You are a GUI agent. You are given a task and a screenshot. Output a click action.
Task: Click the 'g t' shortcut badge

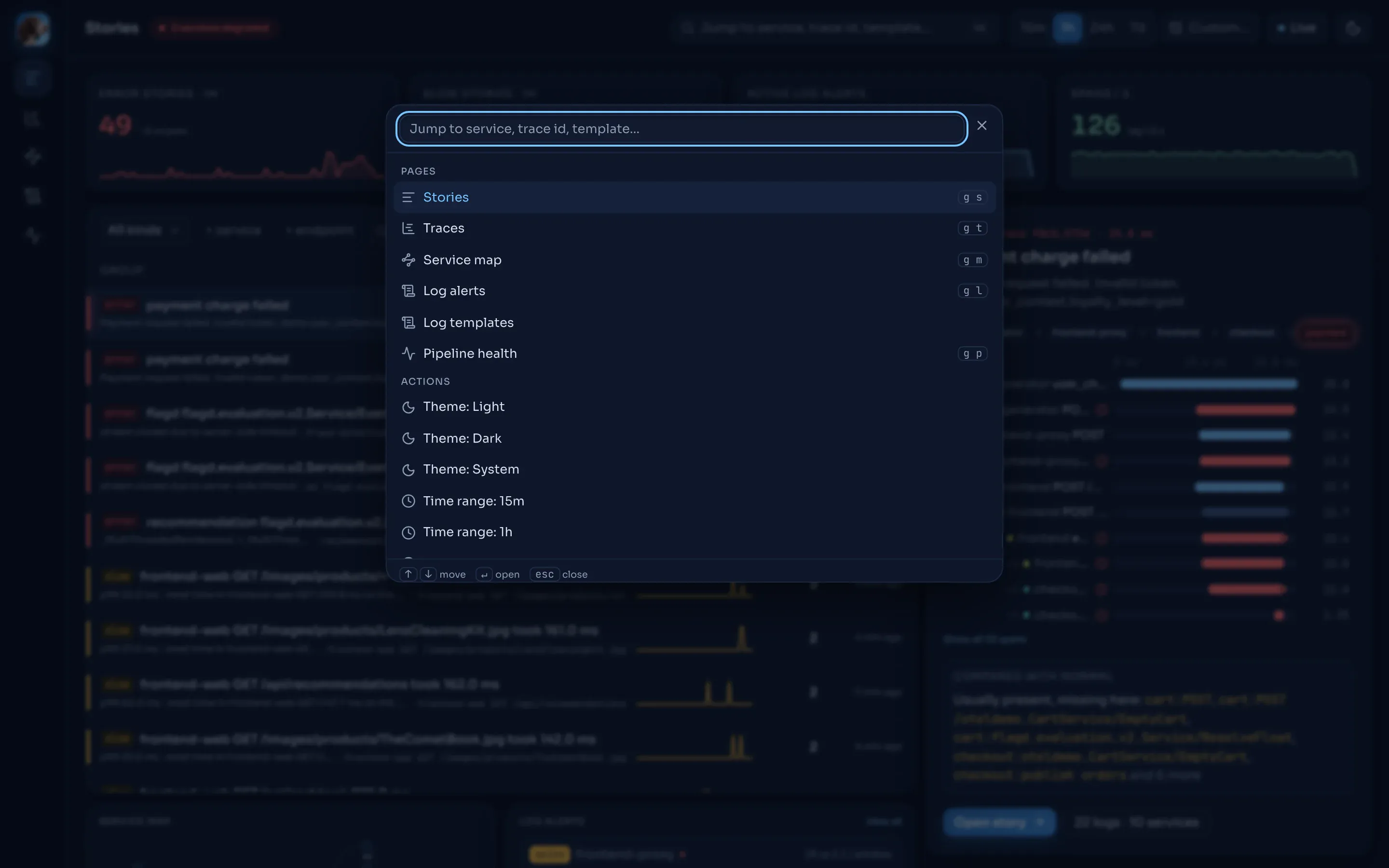(972, 229)
